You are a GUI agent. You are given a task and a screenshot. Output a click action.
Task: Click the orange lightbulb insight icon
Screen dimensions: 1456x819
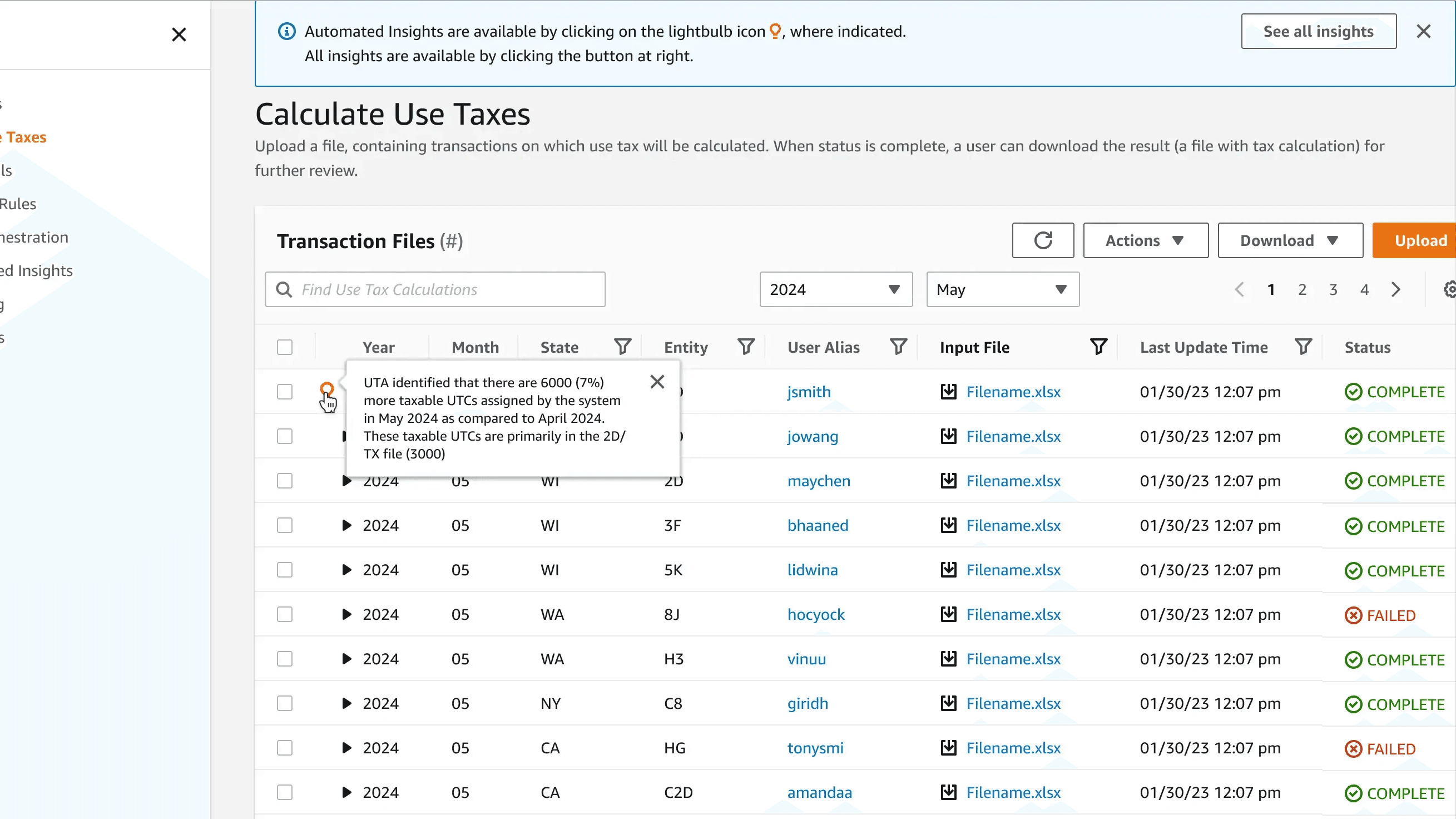point(326,388)
